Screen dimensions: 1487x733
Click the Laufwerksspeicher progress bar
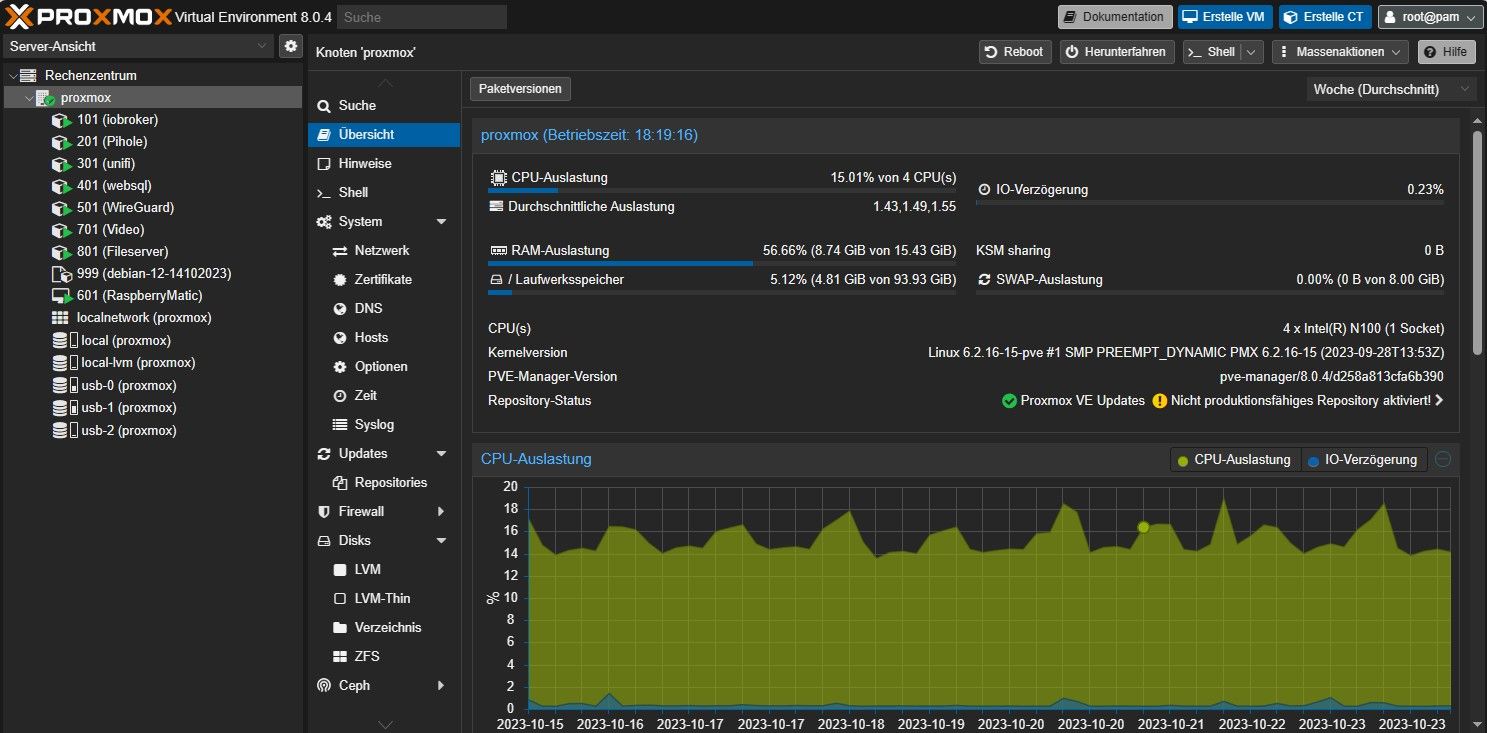(722, 293)
